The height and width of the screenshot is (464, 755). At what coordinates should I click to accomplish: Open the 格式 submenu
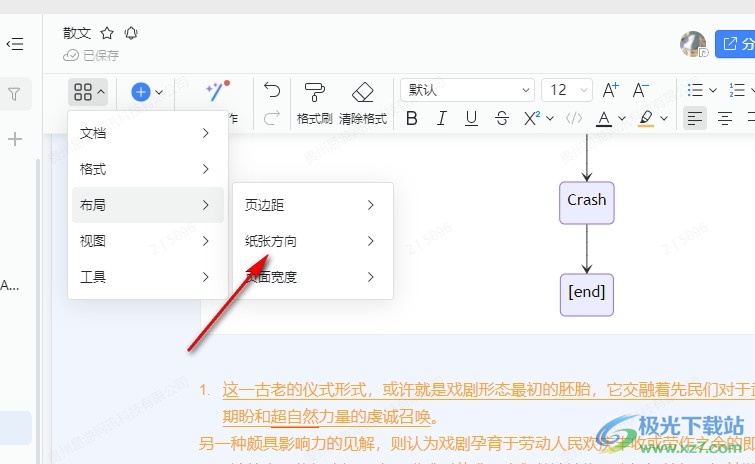click(148, 169)
